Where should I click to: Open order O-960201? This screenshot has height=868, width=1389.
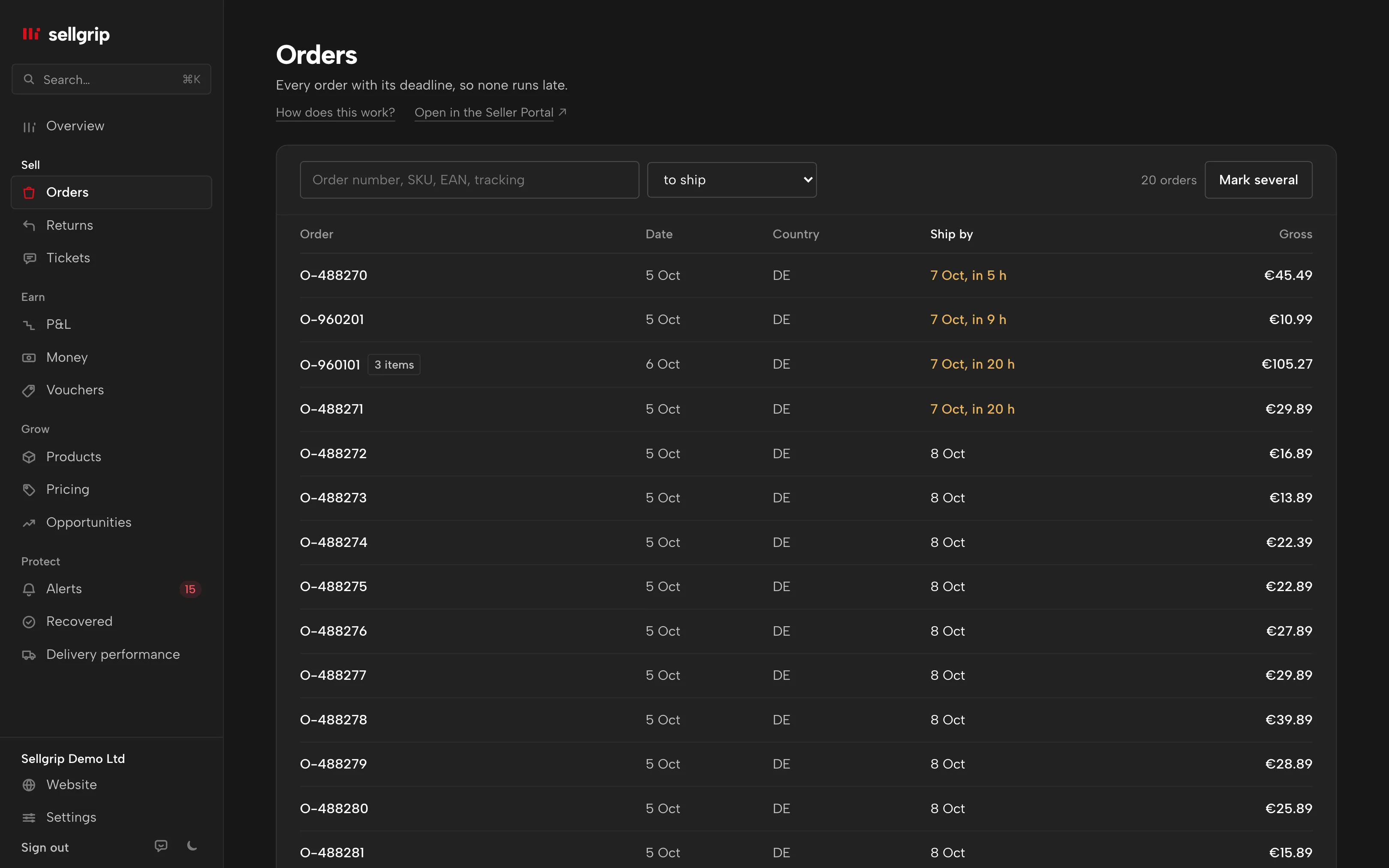332,320
